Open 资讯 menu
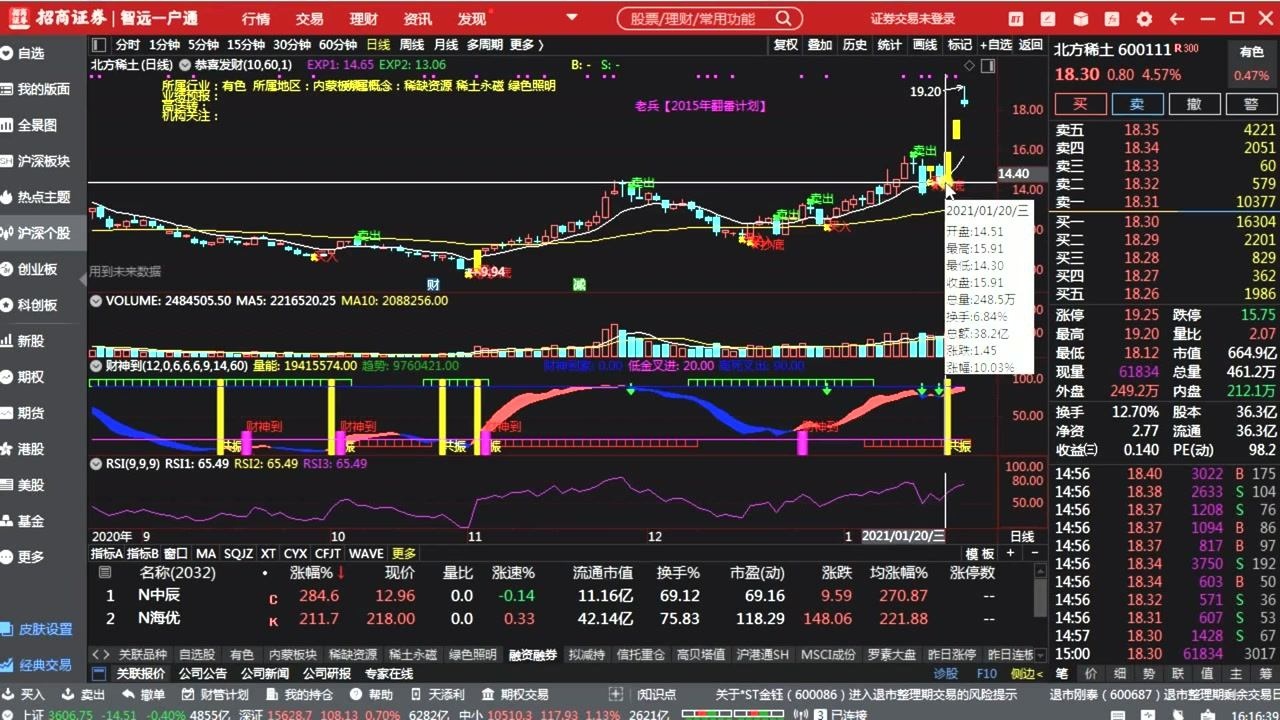Screen dimensions: 1280x720 tap(418, 19)
